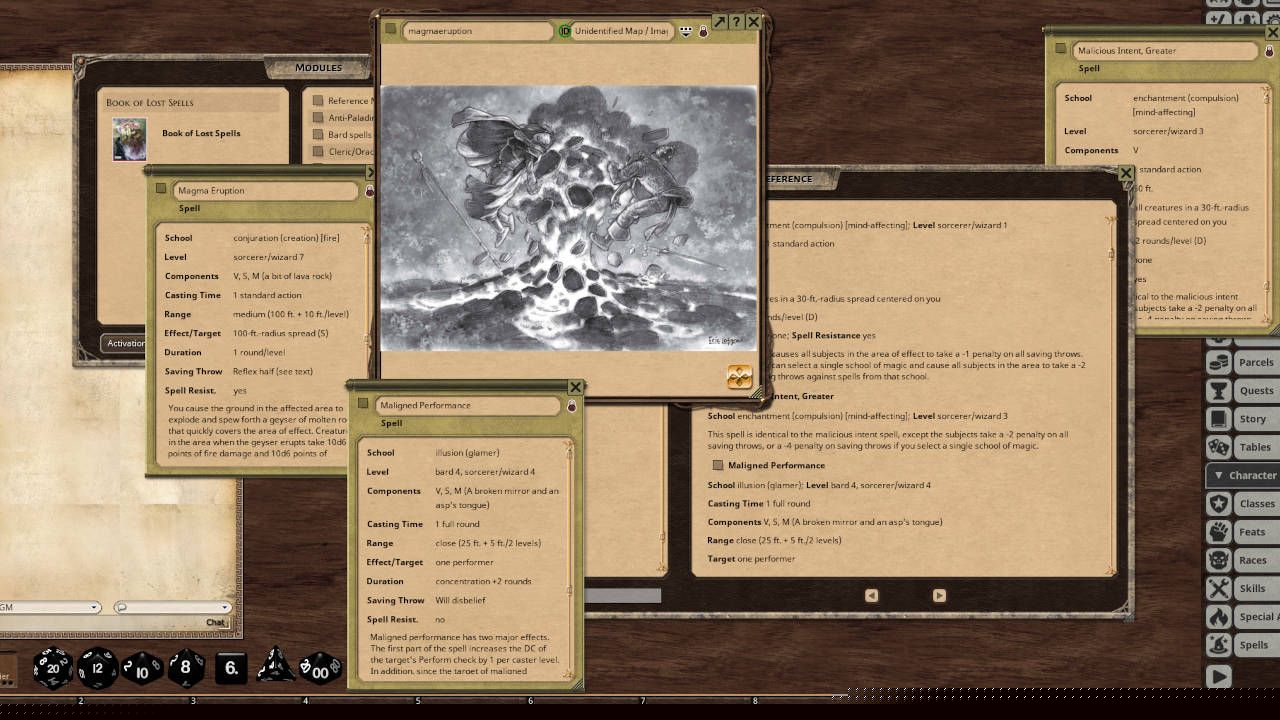This screenshot has width=1280, height=720.
Task: Toggle lock on Magma Eruption spell window
Action: (369, 191)
